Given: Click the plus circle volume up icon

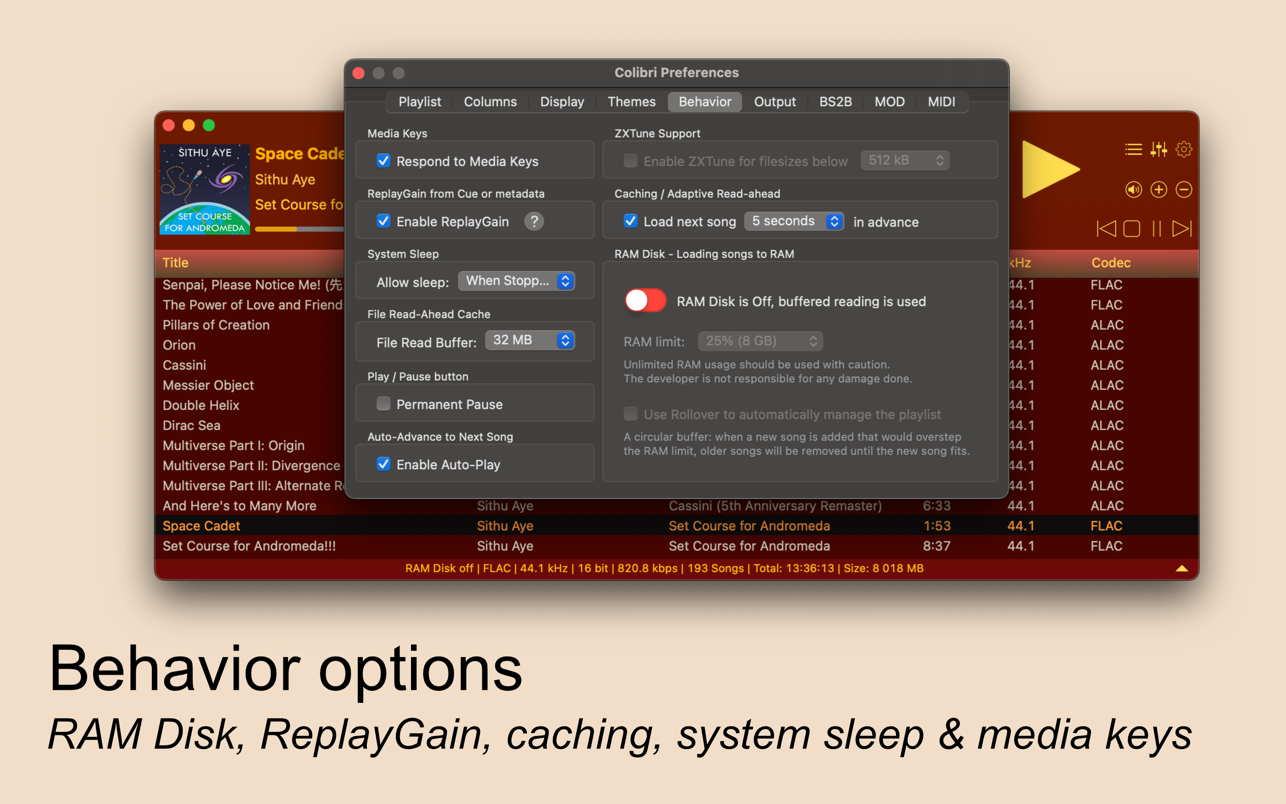Looking at the screenshot, I should tap(1159, 190).
